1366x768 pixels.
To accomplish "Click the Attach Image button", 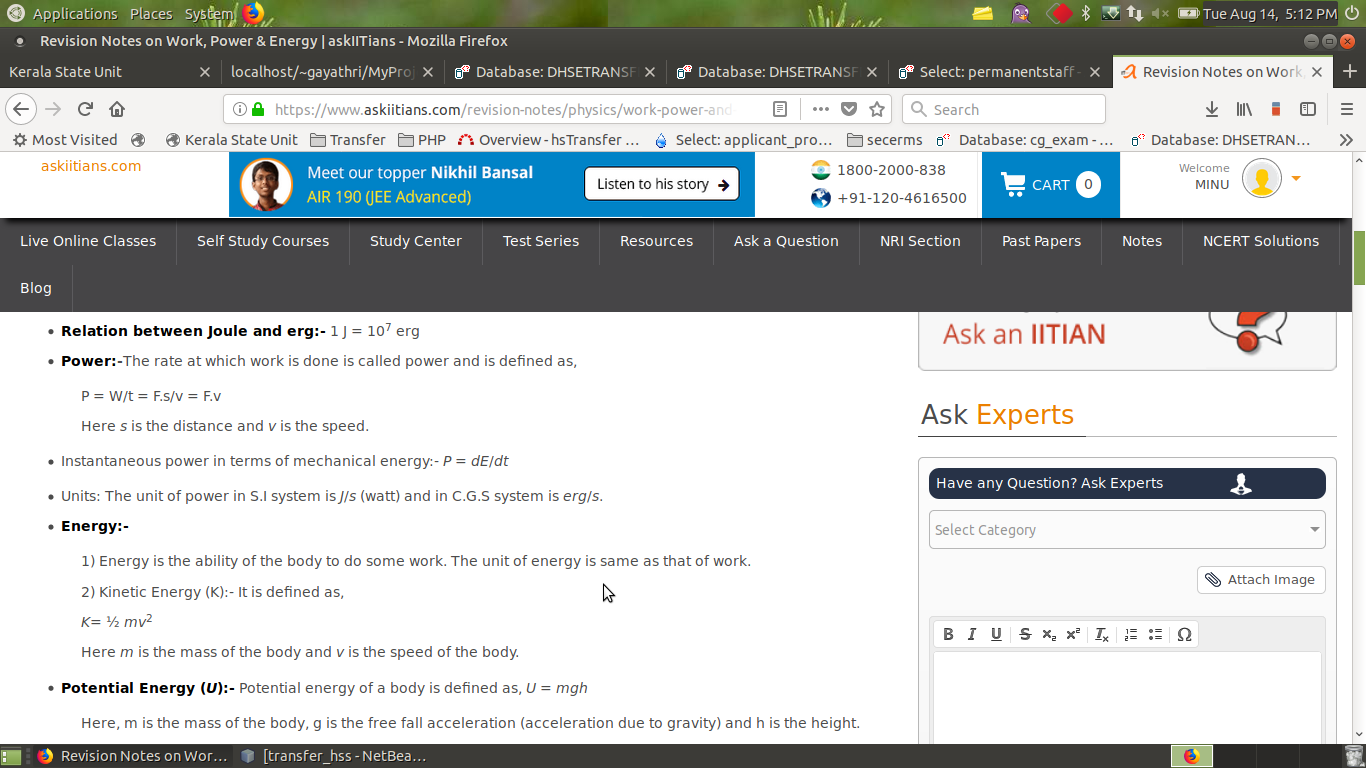I will (x=1261, y=580).
